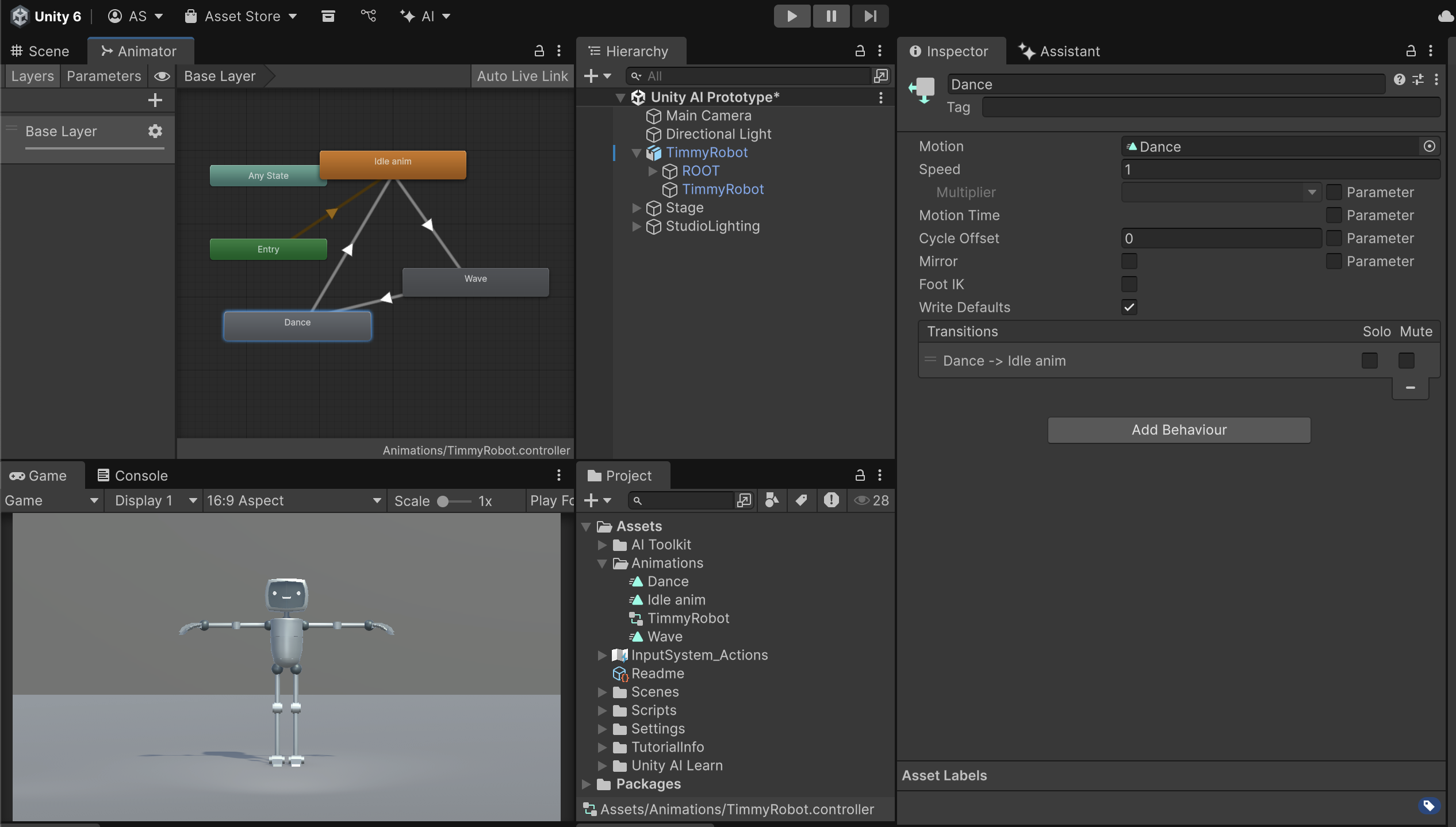This screenshot has width=1456, height=827.
Task: Switch to the Console tab
Action: coord(132,476)
